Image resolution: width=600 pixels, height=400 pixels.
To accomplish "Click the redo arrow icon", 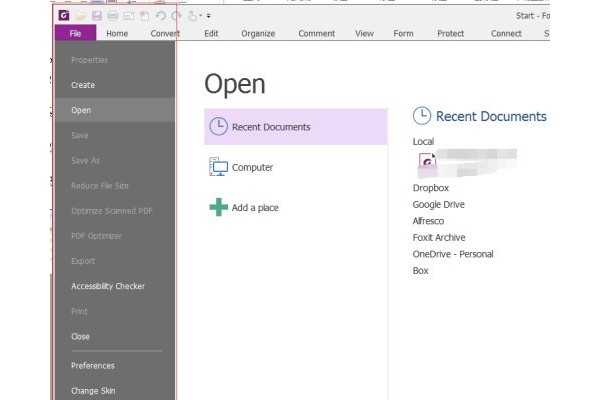I will click(176, 16).
